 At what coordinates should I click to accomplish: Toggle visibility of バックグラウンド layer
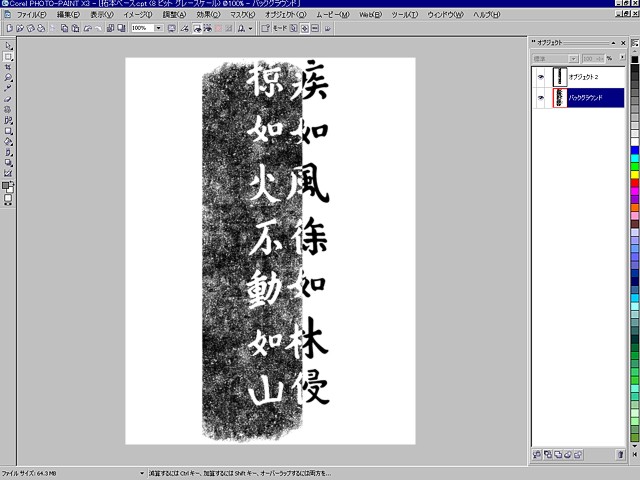[540, 98]
